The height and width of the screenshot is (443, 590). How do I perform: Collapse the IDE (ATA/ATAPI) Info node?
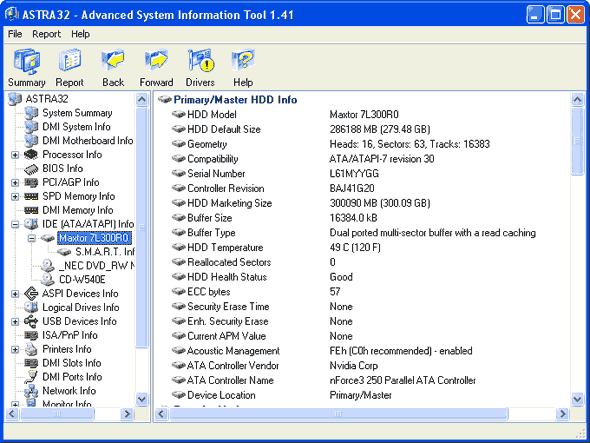coord(15,224)
